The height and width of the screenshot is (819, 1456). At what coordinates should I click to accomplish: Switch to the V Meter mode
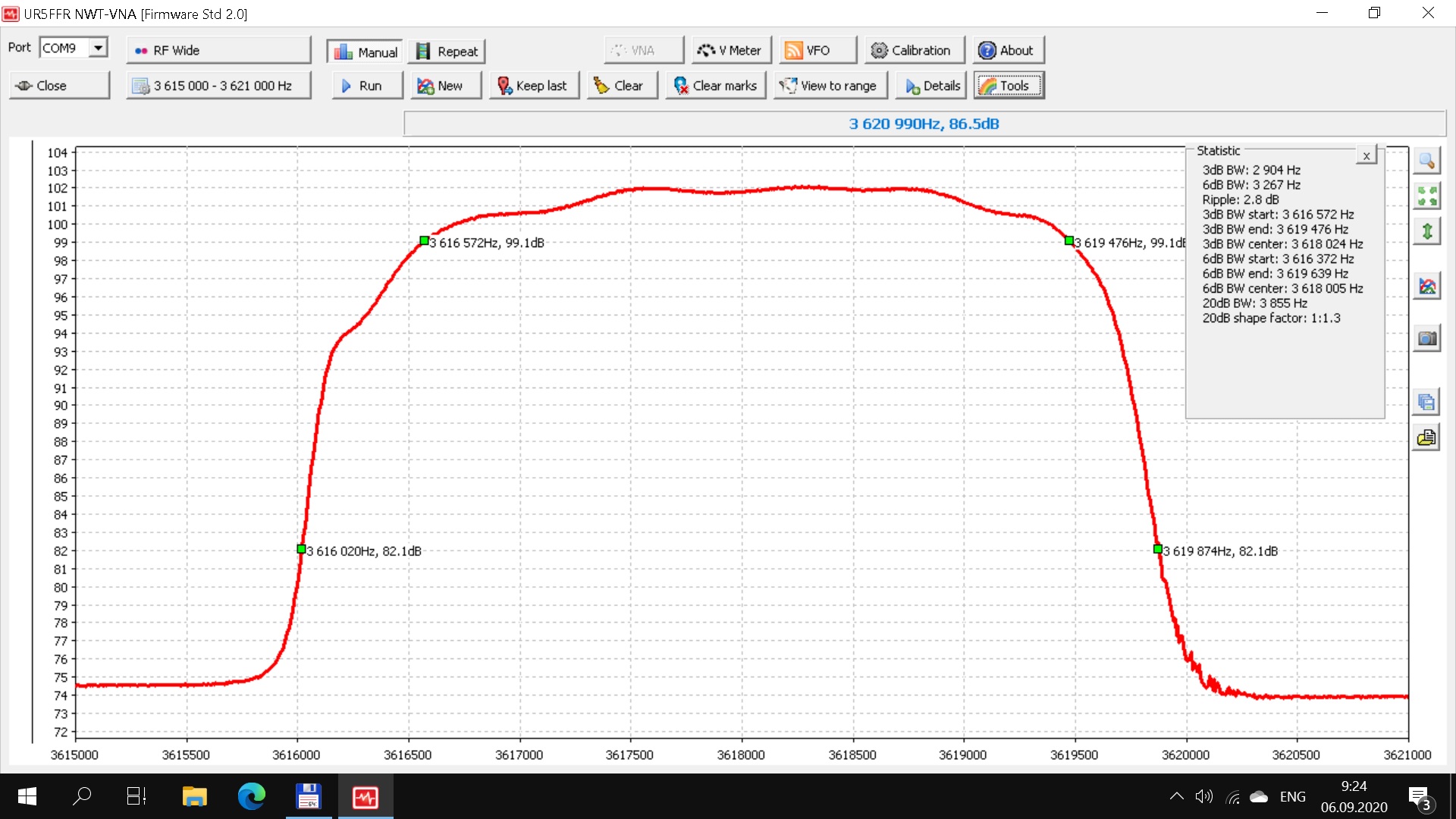pyautogui.click(x=729, y=51)
